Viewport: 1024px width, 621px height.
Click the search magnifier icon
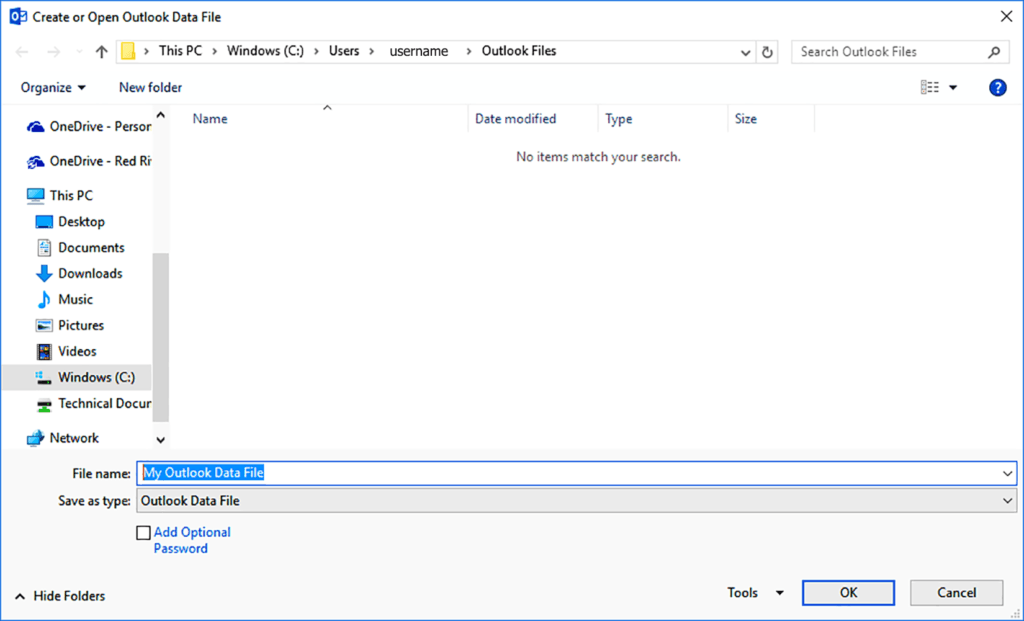[x=994, y=52]
